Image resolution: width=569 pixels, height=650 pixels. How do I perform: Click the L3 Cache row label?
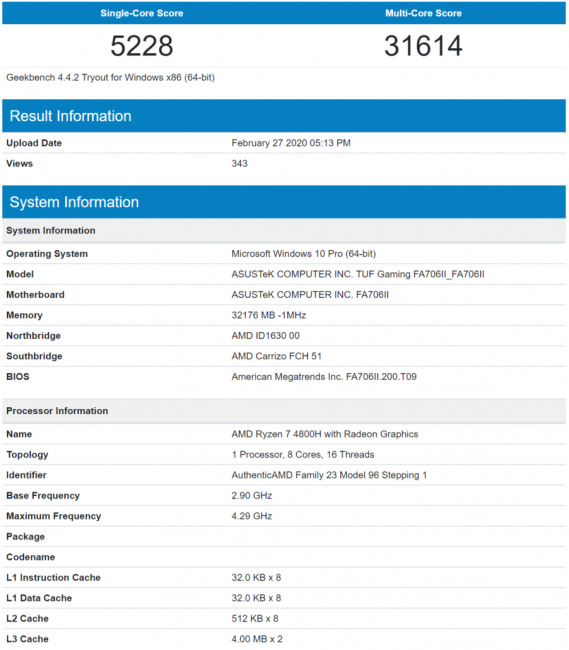27,639
